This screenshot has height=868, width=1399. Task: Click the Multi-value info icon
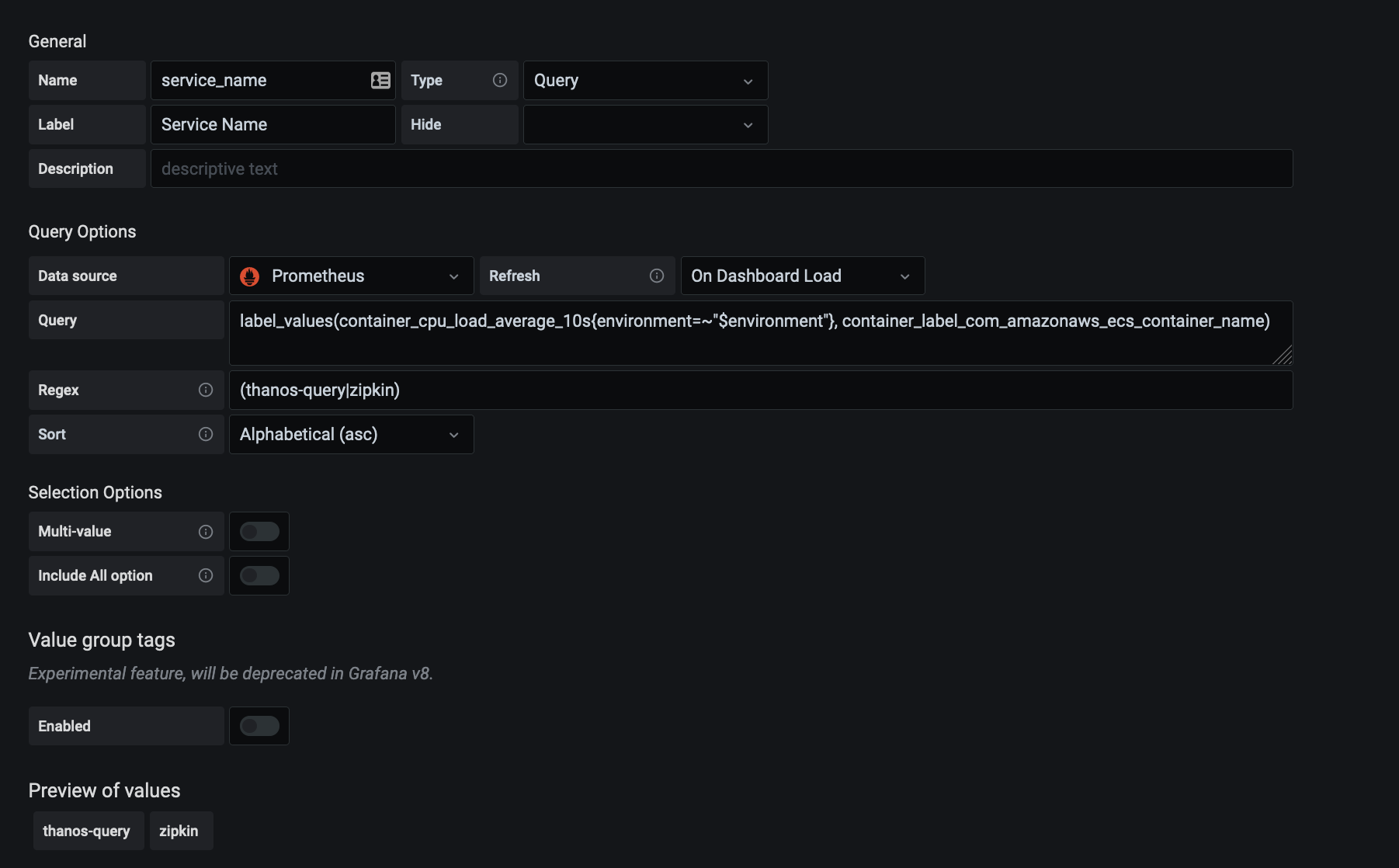pyautogui.click(x=206, y=532)
